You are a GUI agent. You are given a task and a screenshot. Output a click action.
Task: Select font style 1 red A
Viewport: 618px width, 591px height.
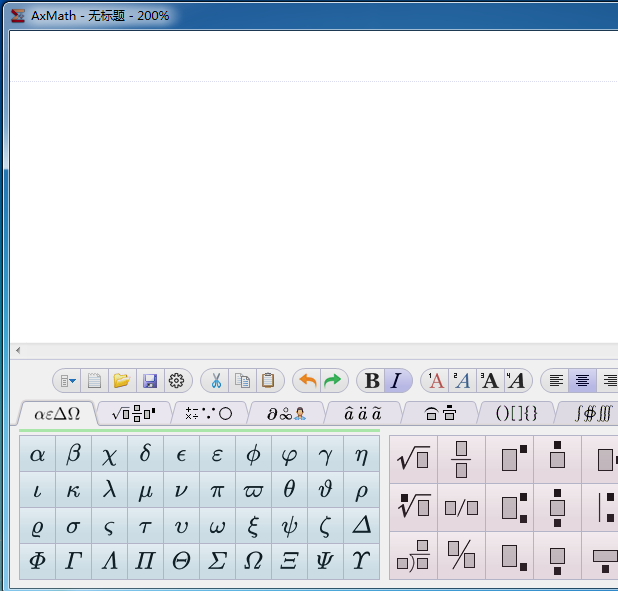point(436,381)
